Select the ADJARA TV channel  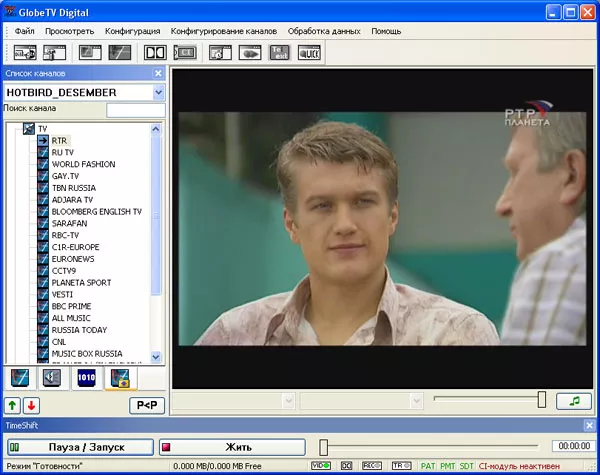coord(72,200)
